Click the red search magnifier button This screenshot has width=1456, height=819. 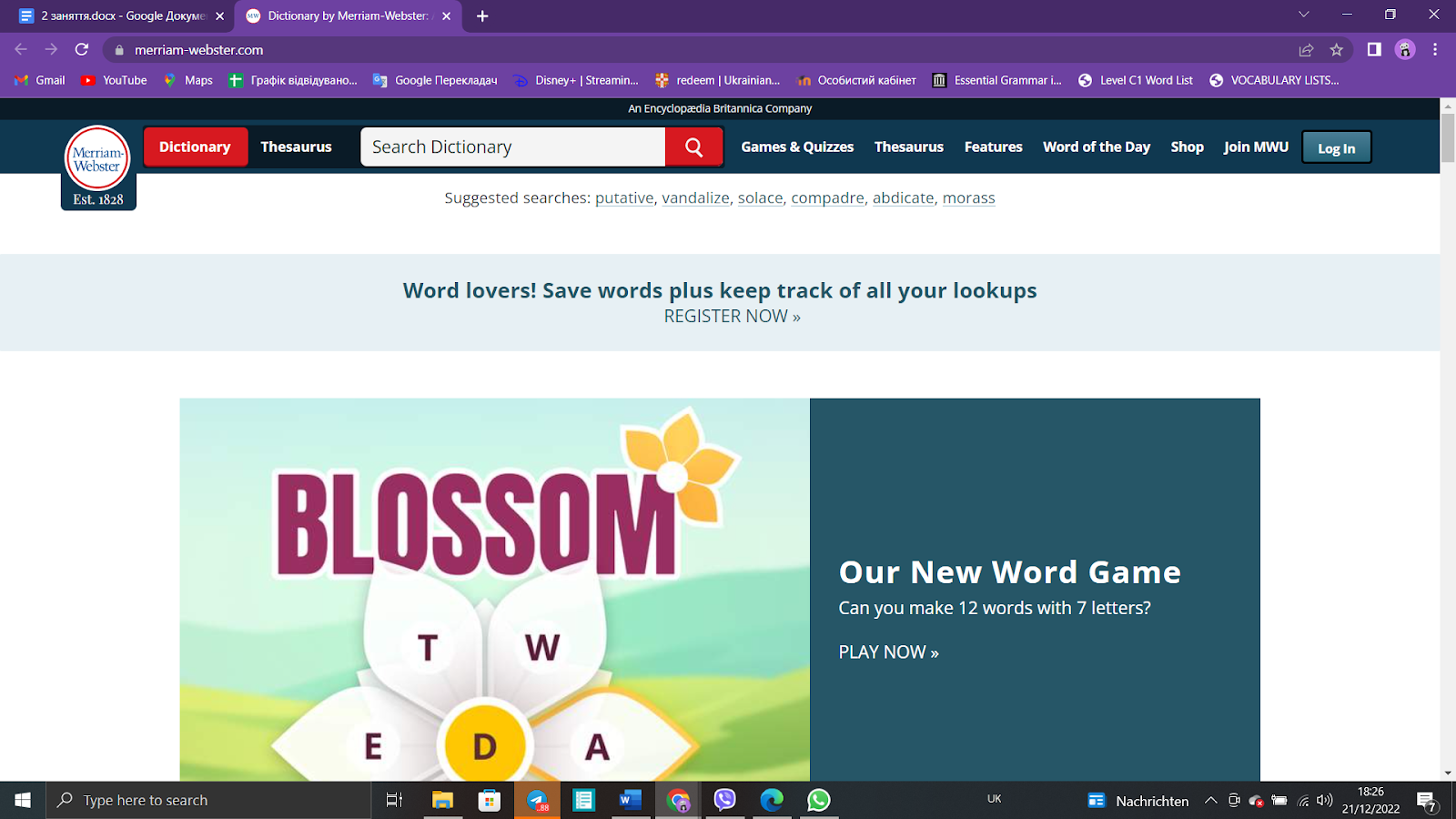tap(694, 147)
